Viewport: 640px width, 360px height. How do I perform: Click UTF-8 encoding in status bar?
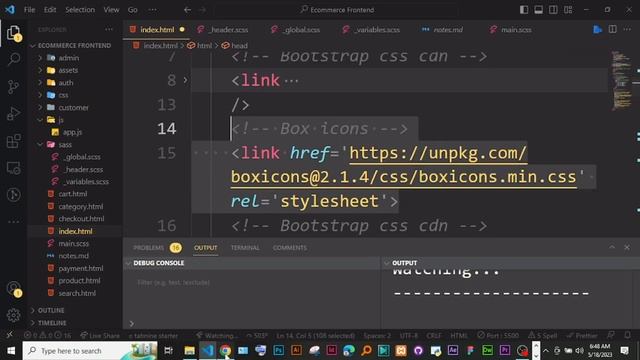(409, 336)
